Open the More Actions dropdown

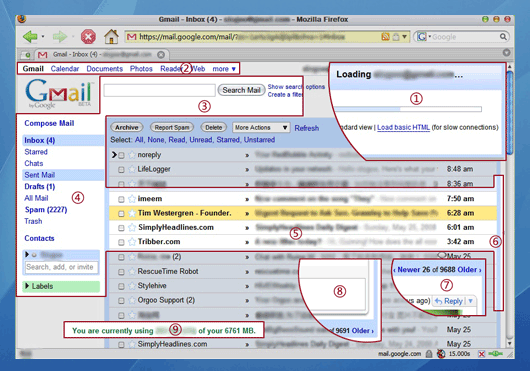pyautogui.click(x=261, y=127)
